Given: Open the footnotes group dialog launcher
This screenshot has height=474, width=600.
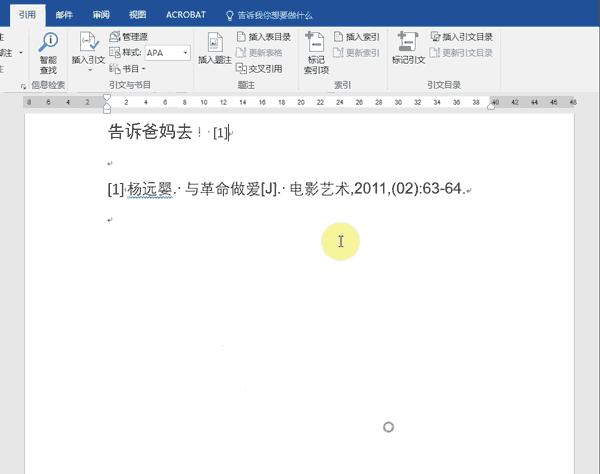Looking at the screenshot, I should pyautogui.click(x=23, y=87).
